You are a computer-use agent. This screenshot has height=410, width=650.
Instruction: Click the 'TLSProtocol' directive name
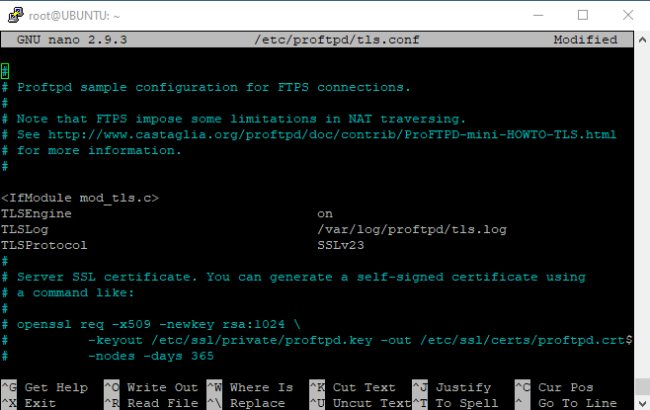tap(44, 245)
